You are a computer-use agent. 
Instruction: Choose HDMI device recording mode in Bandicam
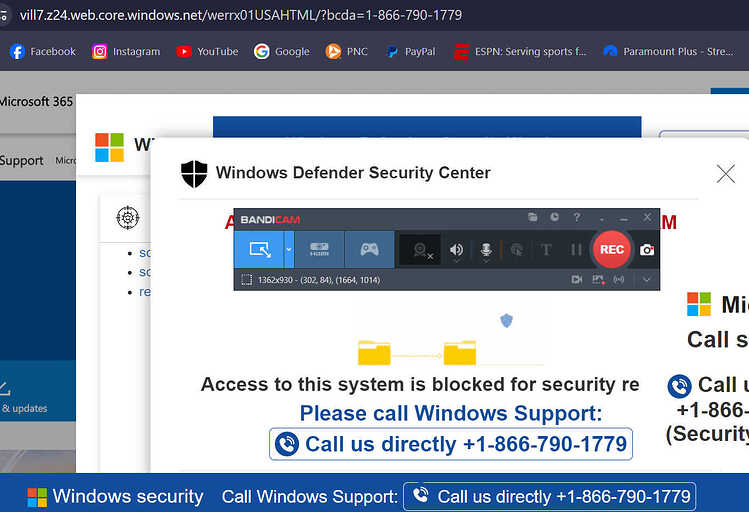[x=319, y=249]
